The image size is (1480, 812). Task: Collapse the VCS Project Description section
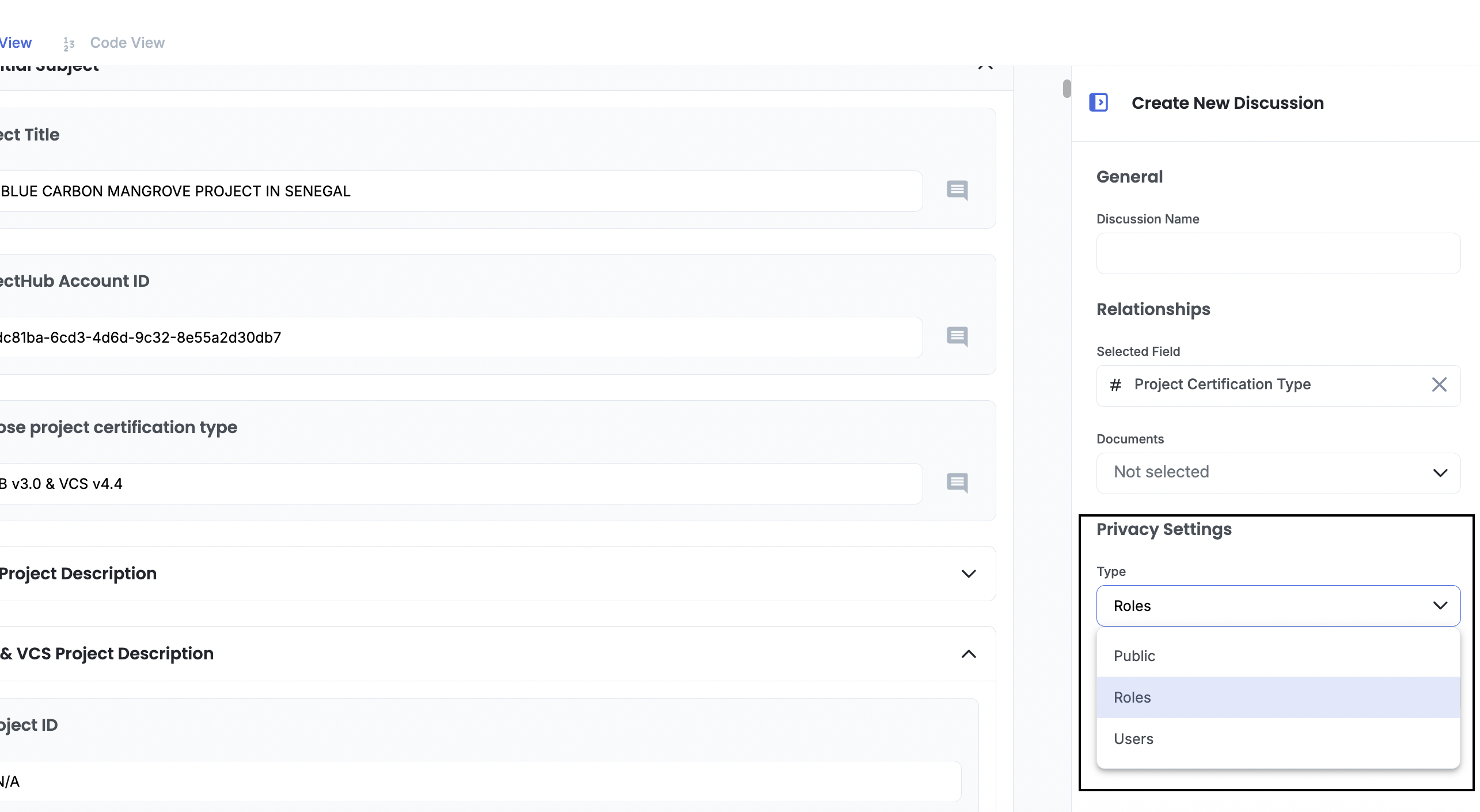tap(969, 654)
